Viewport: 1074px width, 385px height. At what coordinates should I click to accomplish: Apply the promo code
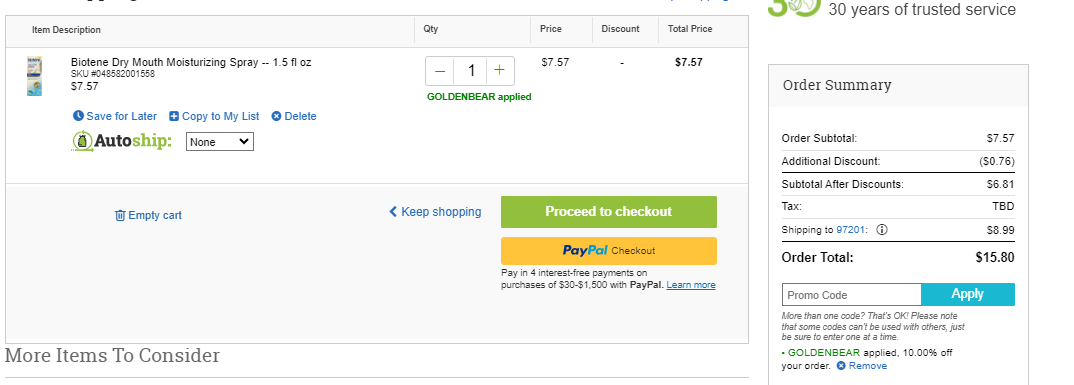[x=968, y=295]
